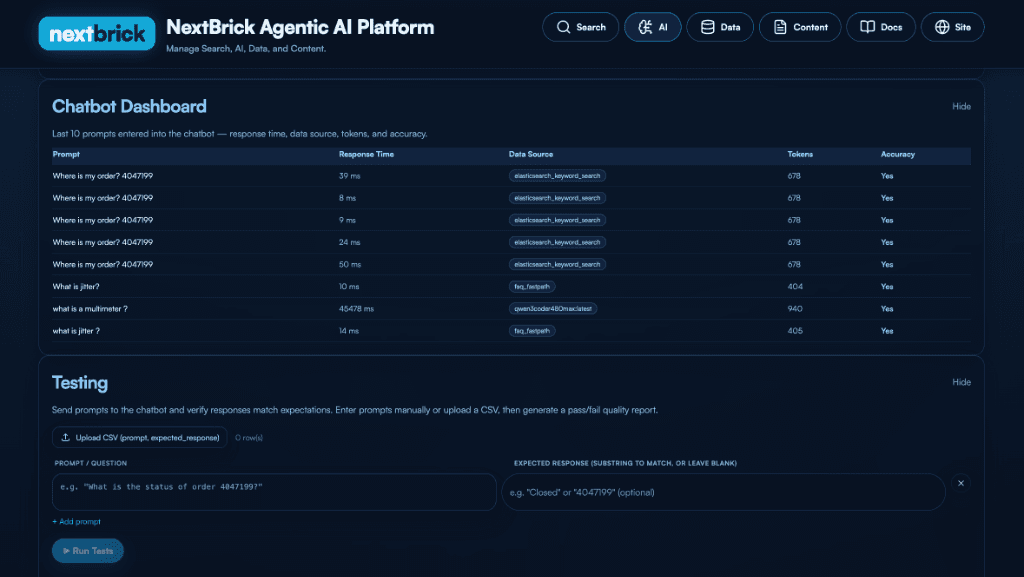Hide the Testing section
1024x577 pixels.
coord(961,382)
